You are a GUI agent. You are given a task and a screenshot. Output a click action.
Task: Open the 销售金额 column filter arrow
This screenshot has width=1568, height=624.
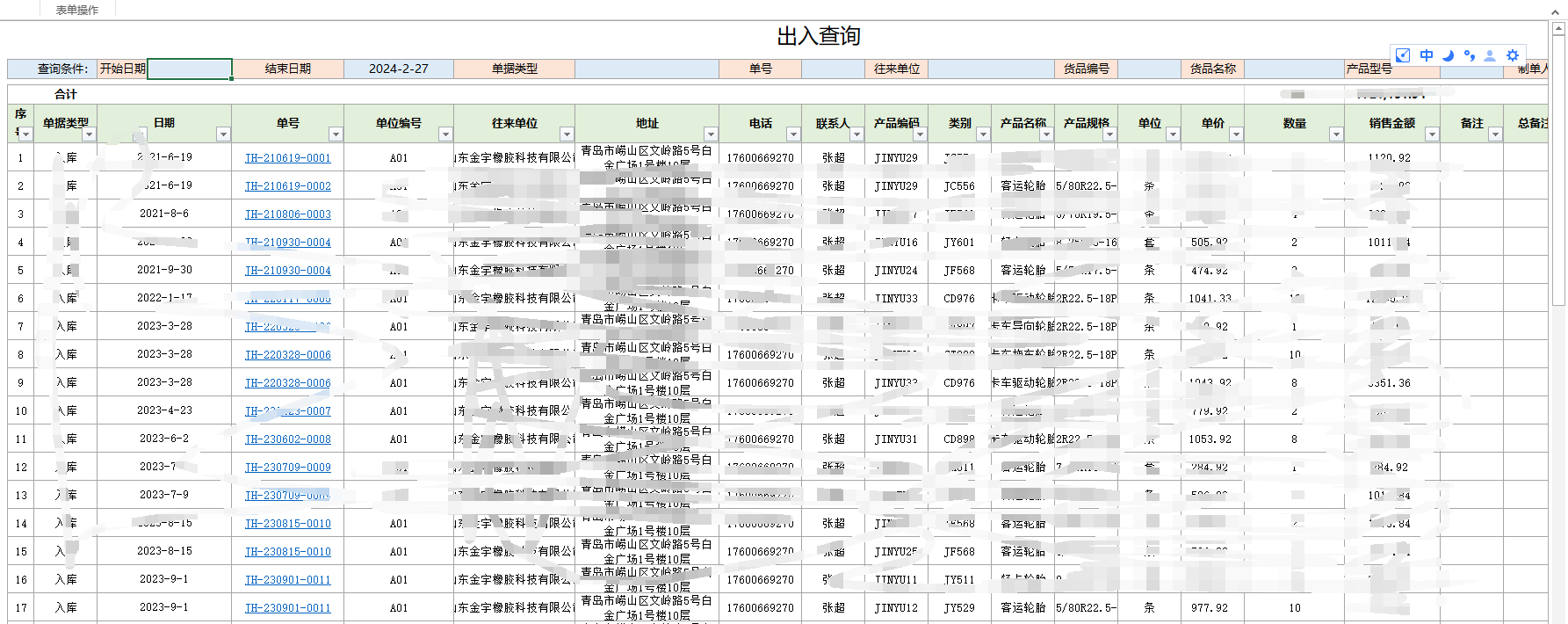1432,134
